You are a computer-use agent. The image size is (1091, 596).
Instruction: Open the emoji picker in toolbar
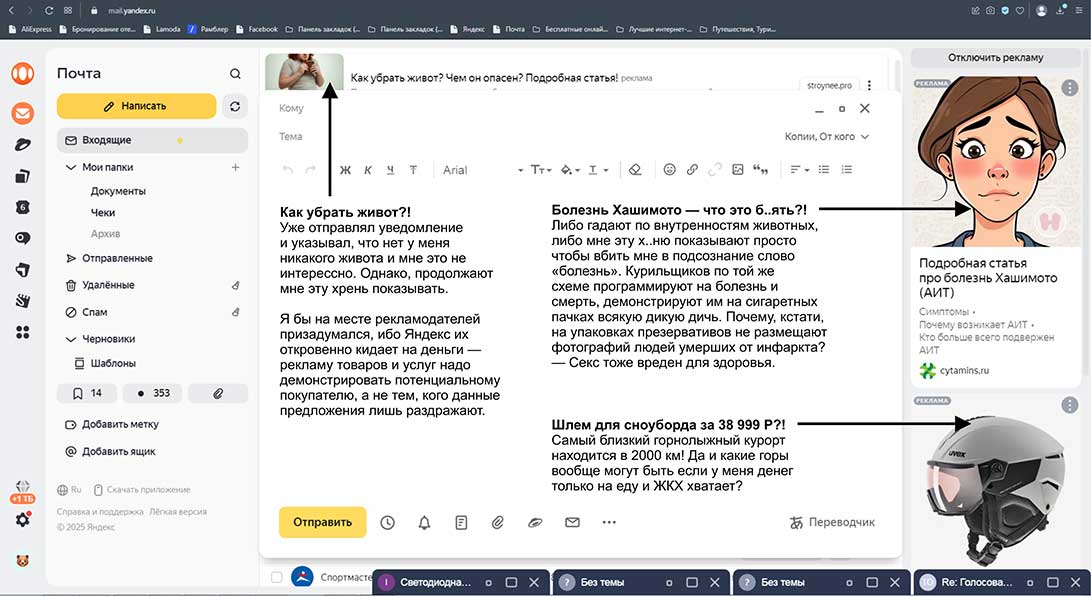pyautogui.click(x=670, y=170)
